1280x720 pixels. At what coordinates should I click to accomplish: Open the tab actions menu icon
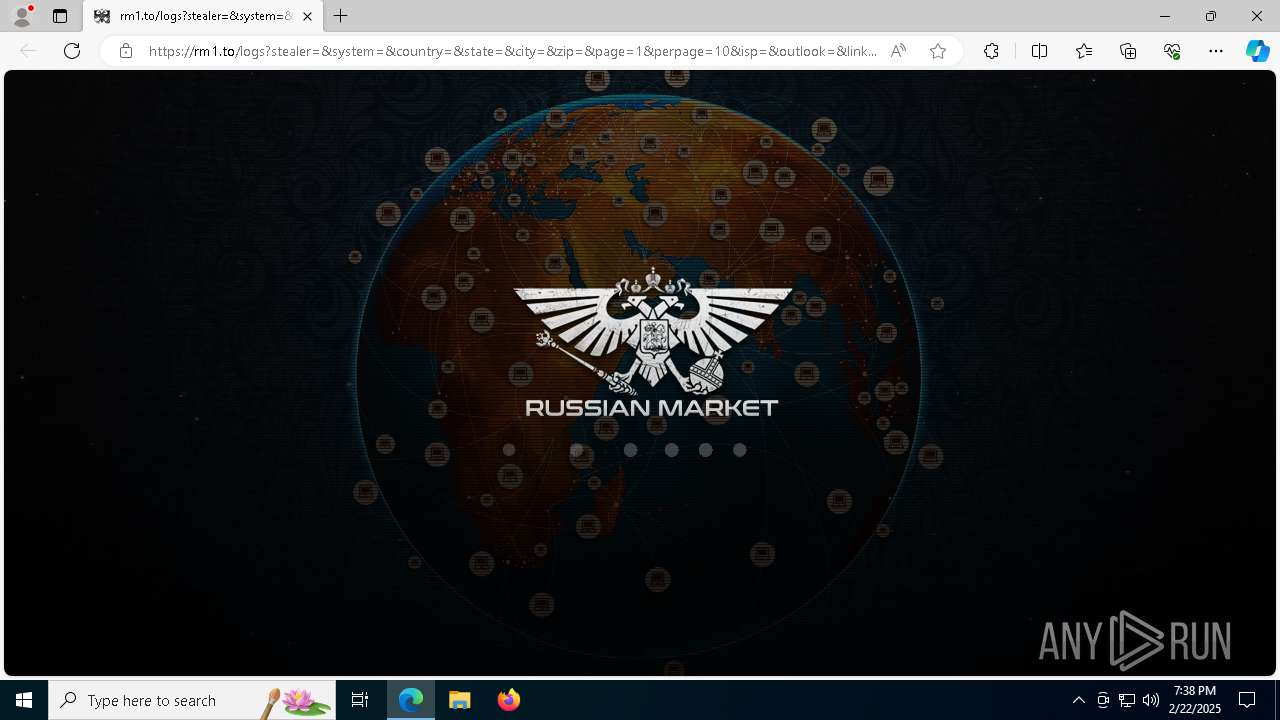click(x=60, y=16)
